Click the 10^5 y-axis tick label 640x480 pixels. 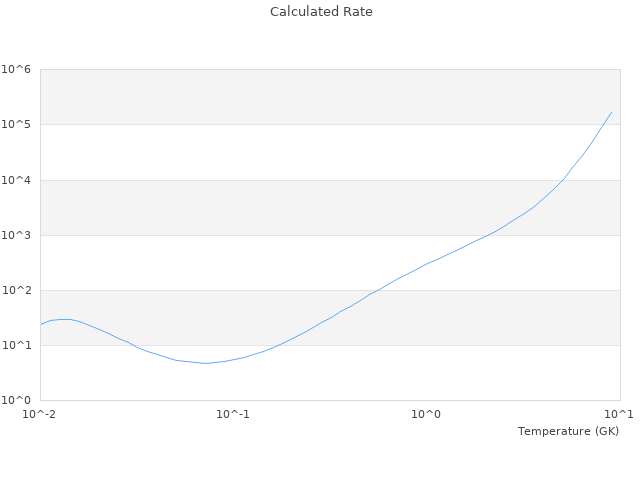(16, 125)
